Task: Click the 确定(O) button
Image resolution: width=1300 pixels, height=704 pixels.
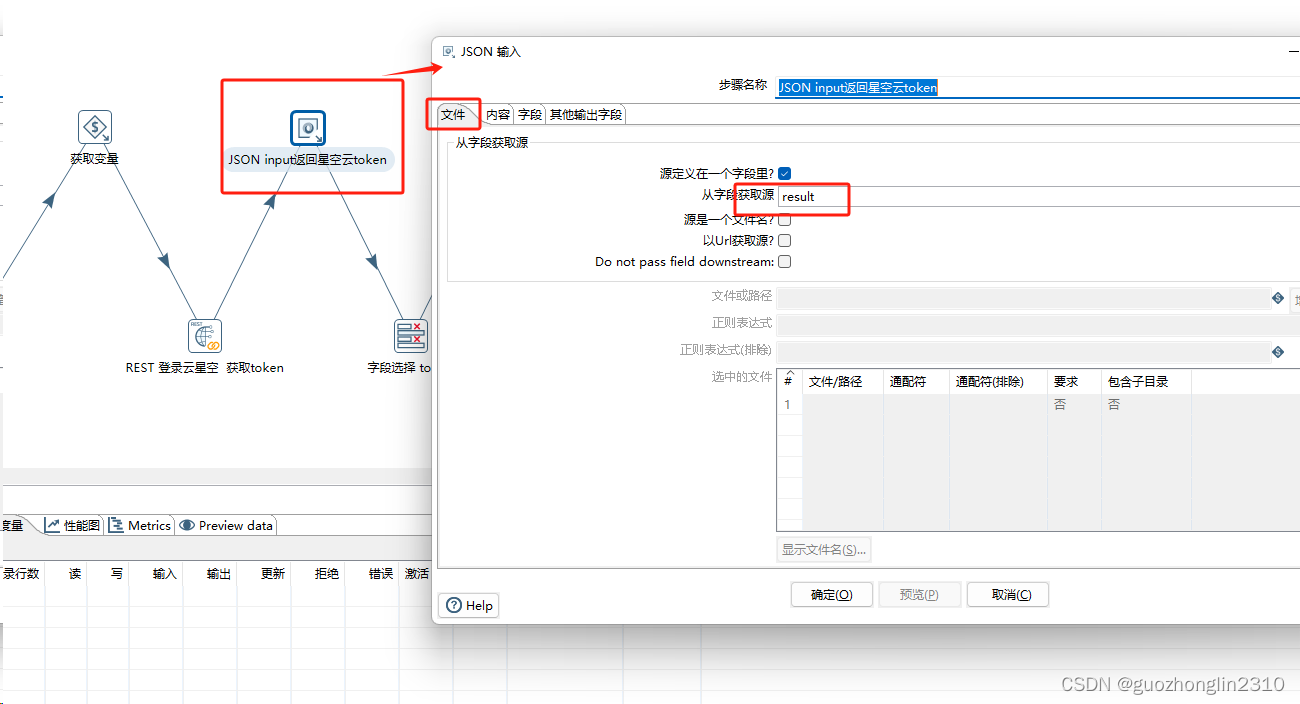Action: (831, 594)
